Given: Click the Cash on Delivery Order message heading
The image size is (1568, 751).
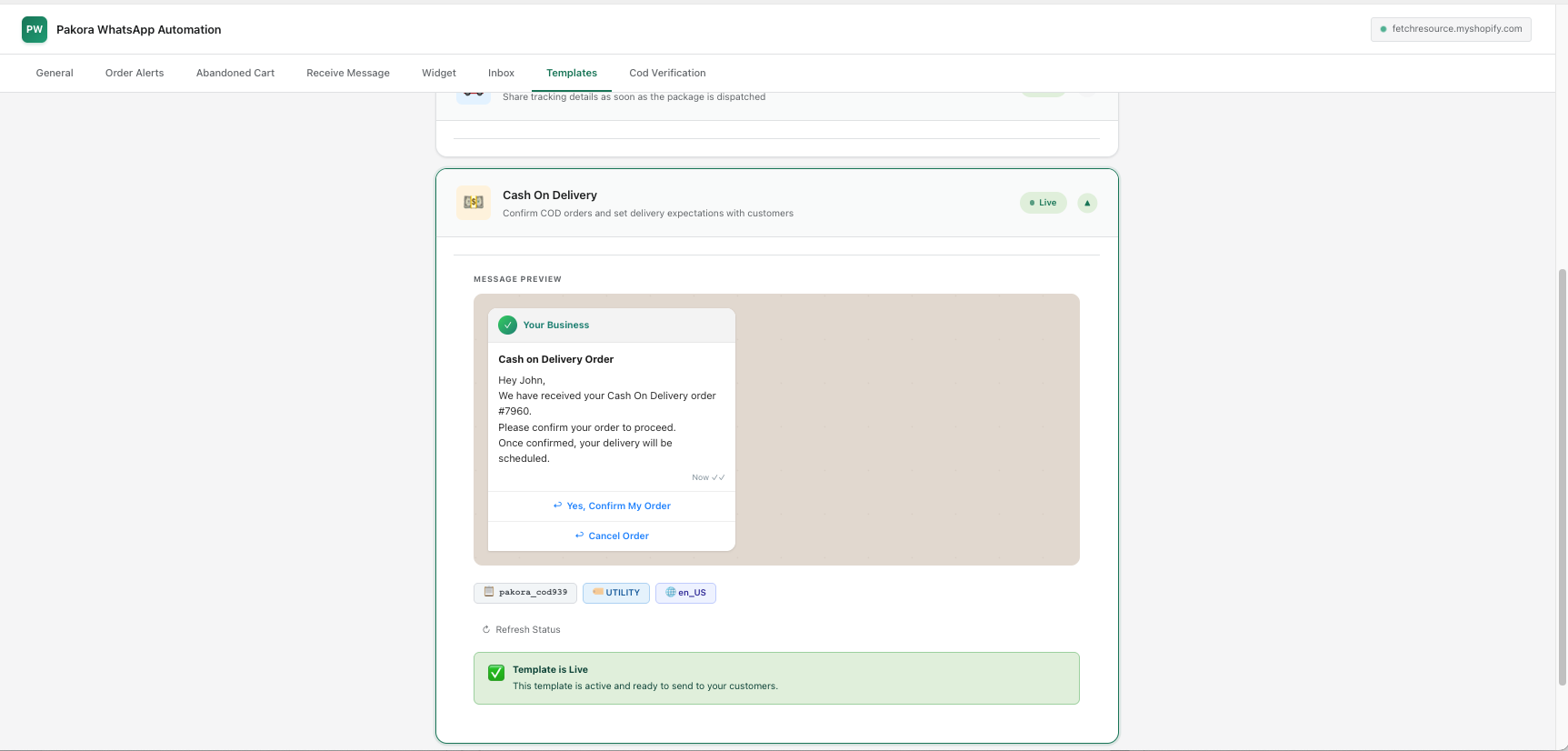Looking at the screenshot, I should point(555,359).
